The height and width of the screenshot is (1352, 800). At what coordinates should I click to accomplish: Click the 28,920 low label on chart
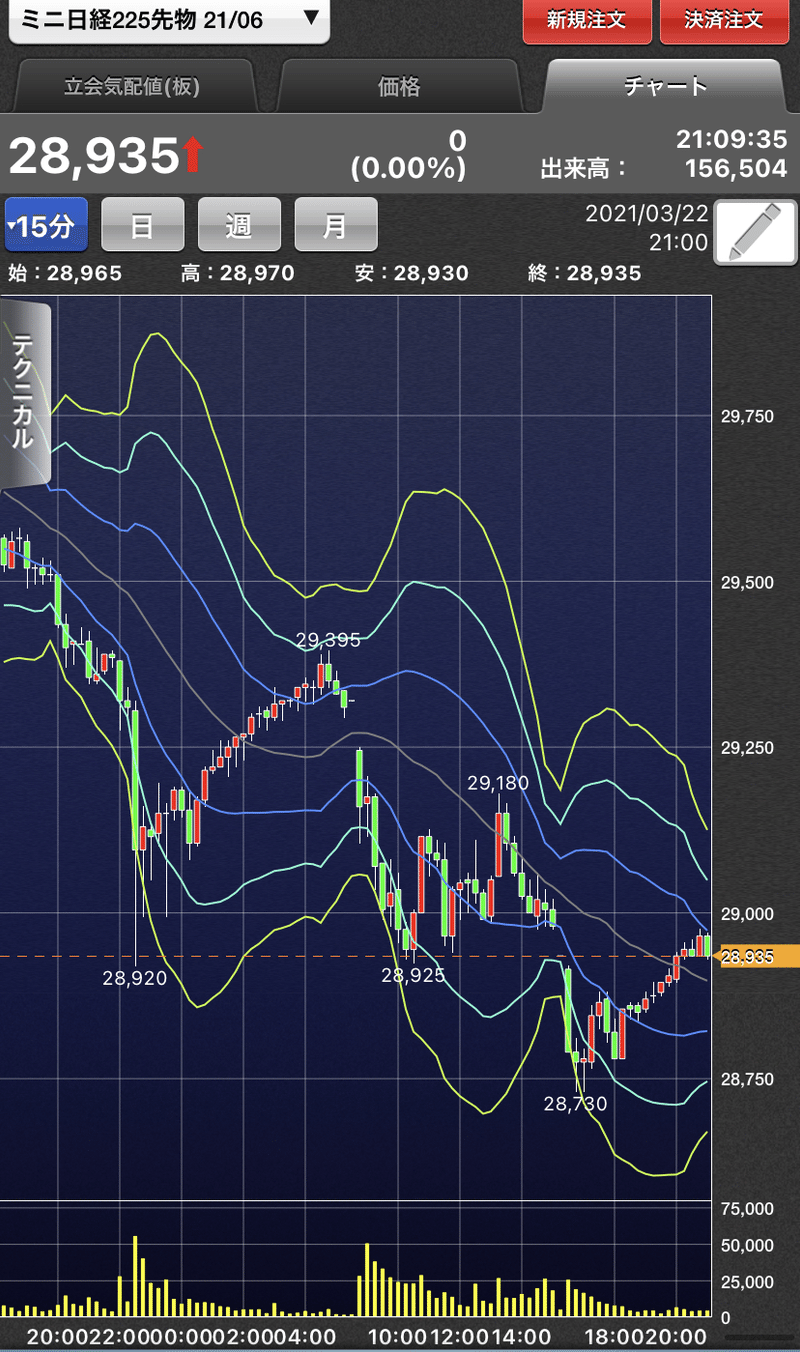coord(134,978)
